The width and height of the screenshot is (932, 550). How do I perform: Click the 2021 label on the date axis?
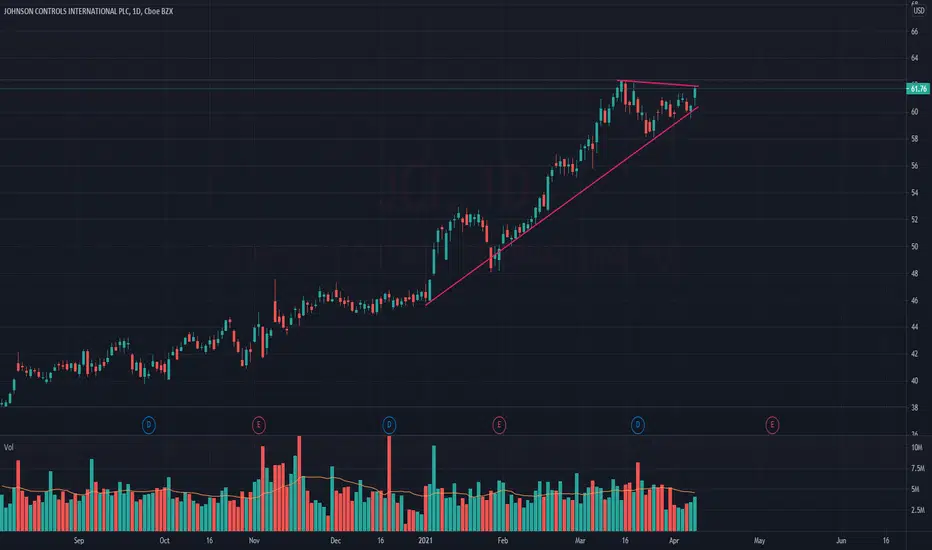tap(425, 540)
